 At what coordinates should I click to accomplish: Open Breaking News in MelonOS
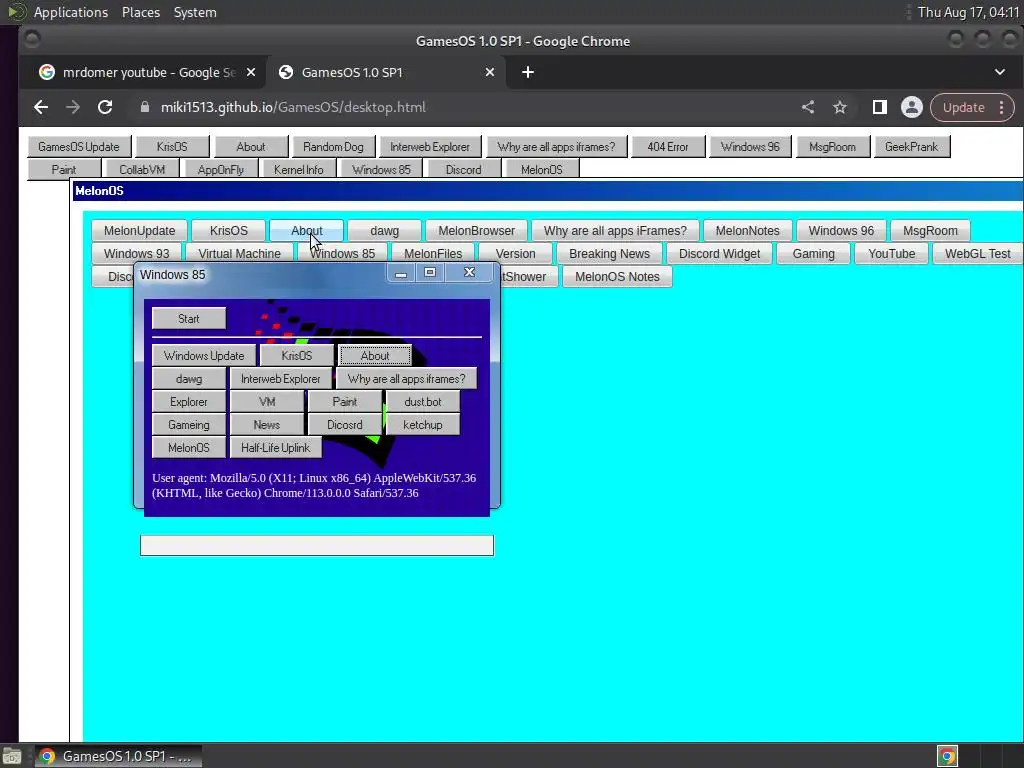tap(609, 253)
